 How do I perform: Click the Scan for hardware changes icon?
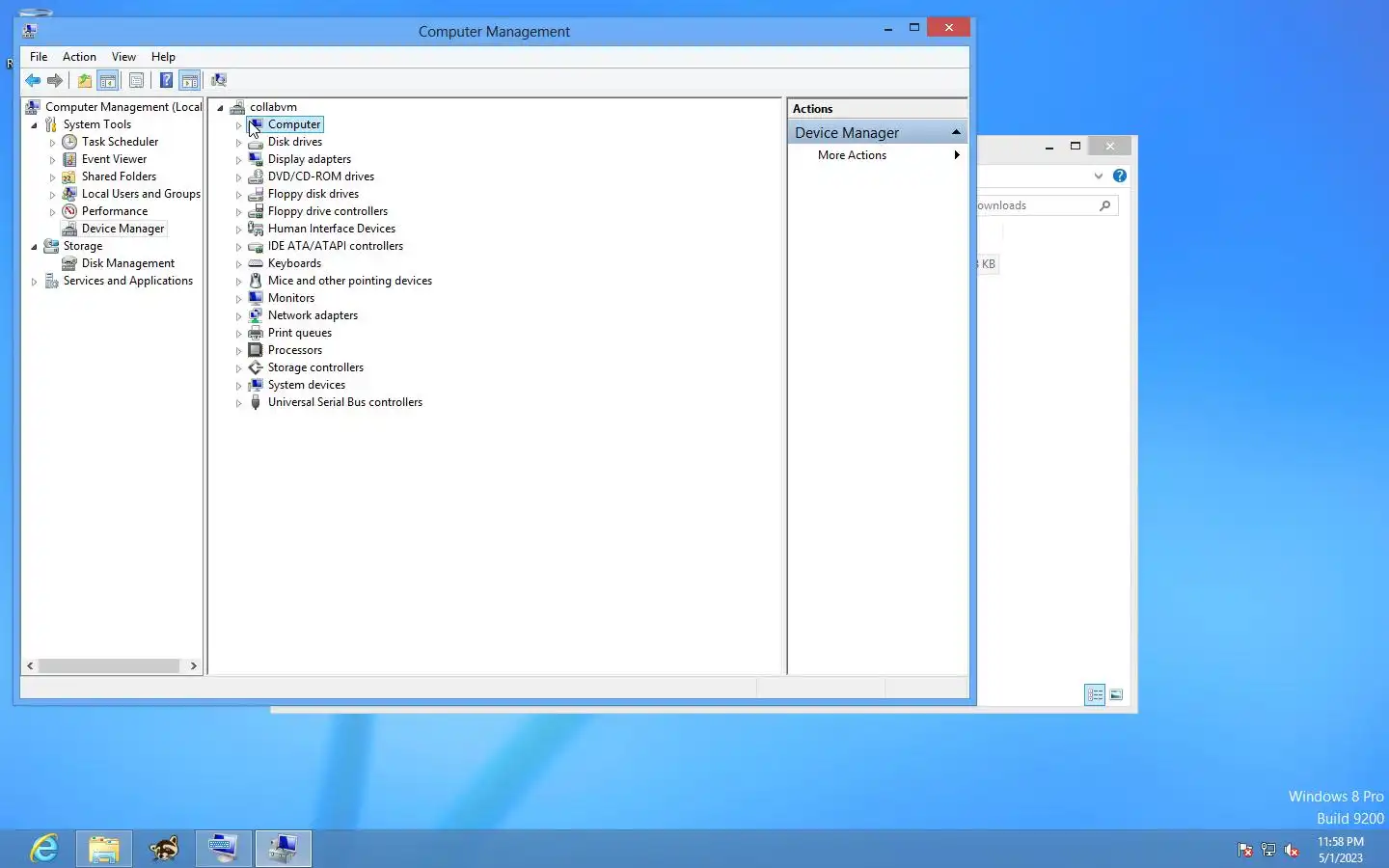click(x=219, y=81)
